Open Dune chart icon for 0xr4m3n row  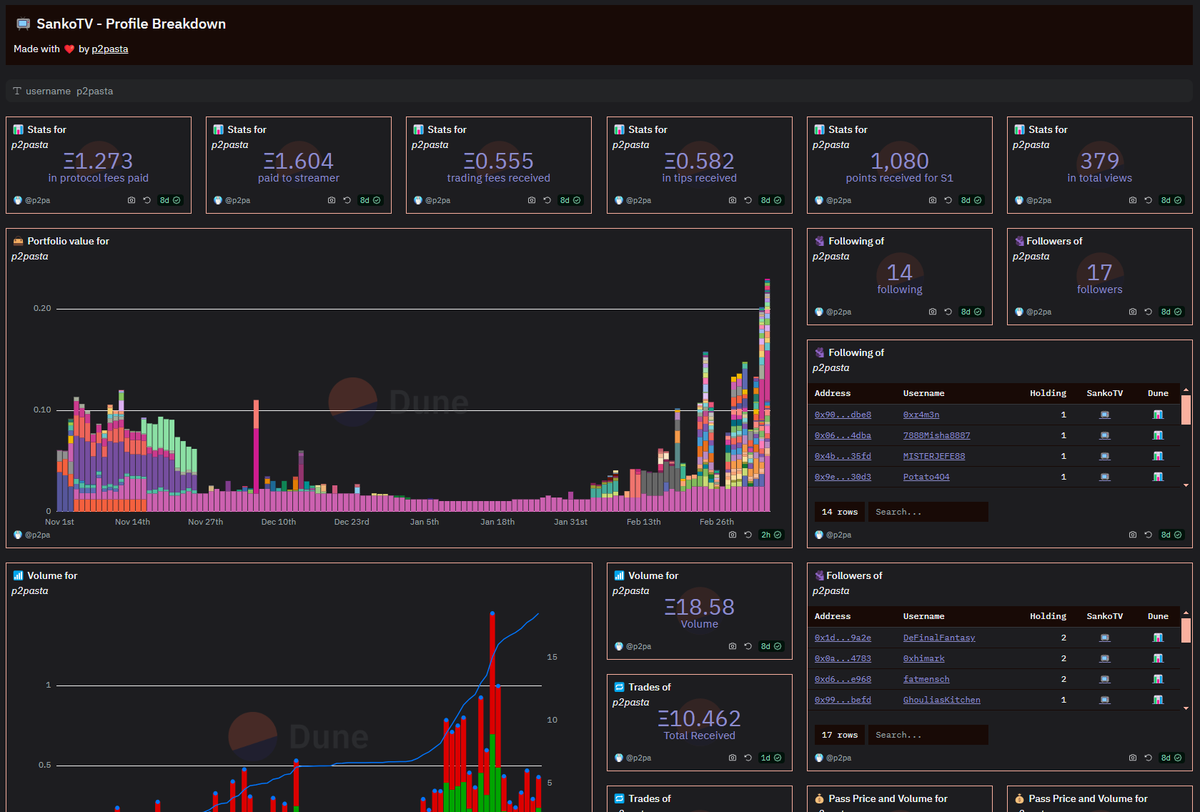tap(1158, 414)
